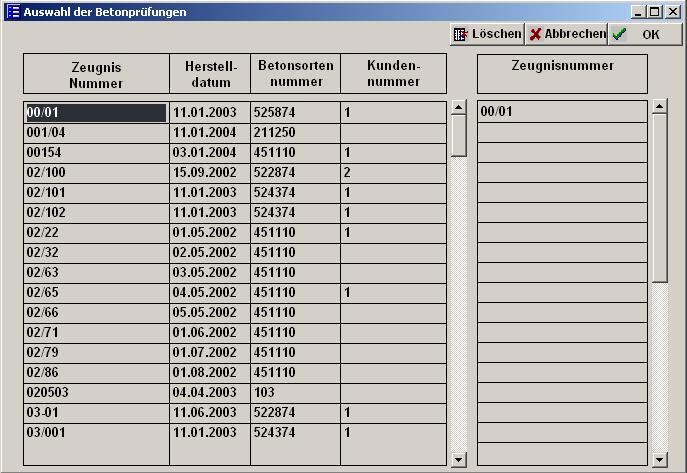Screen dimensions: 687x473
Task: Click the Kundennummer column header
Action: point(394,74)
